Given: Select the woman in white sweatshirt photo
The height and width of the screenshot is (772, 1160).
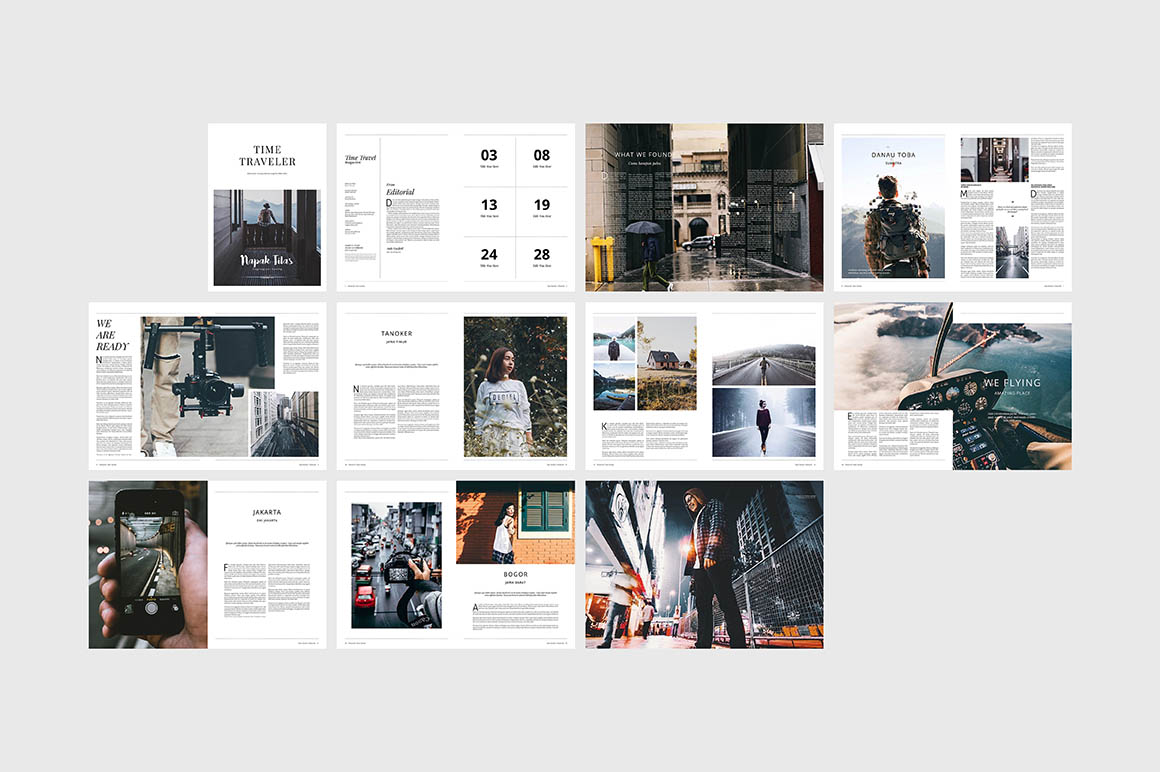Looking at the screenshot, I should tap(514, 386).
